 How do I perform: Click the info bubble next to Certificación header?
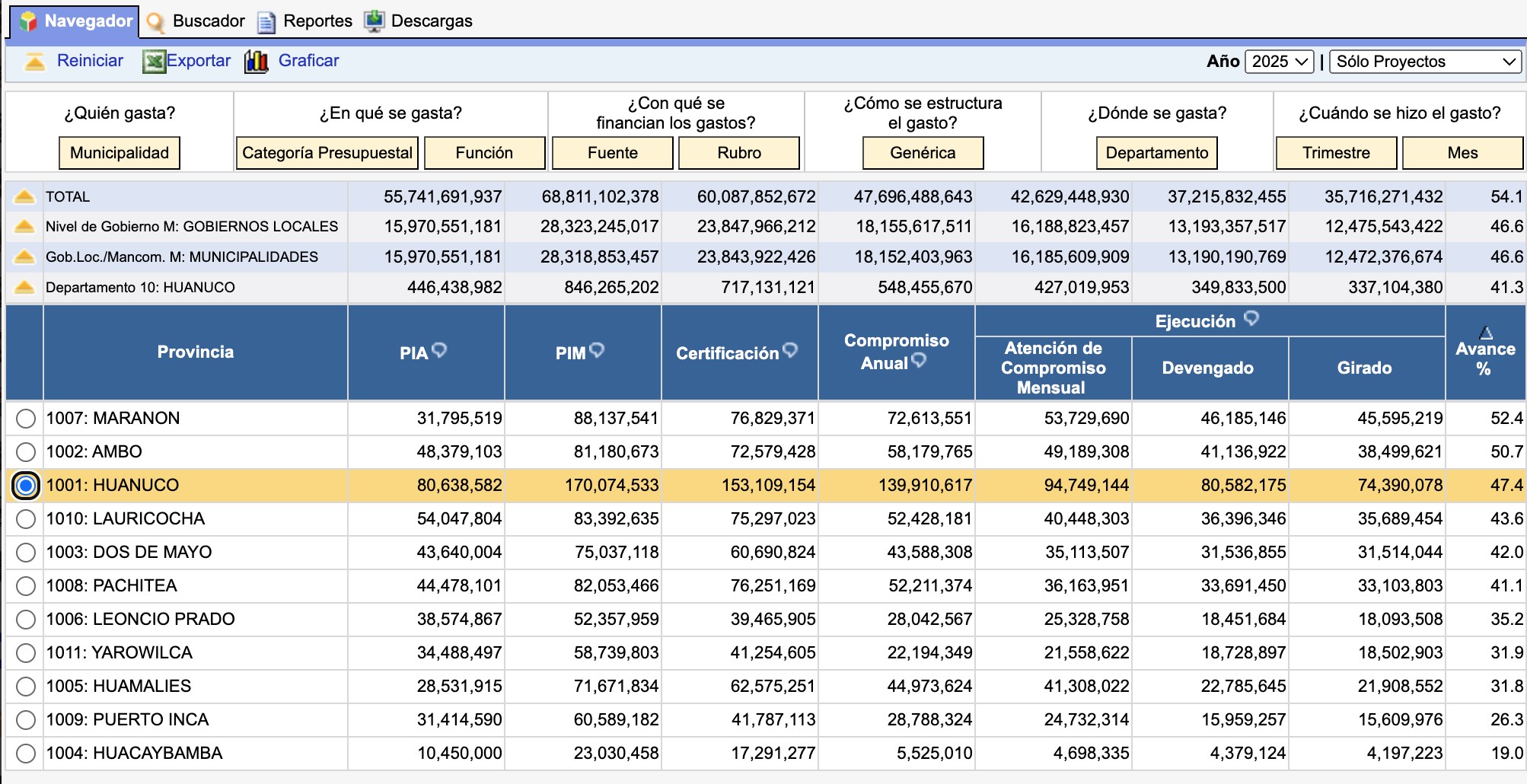point(790,350)
